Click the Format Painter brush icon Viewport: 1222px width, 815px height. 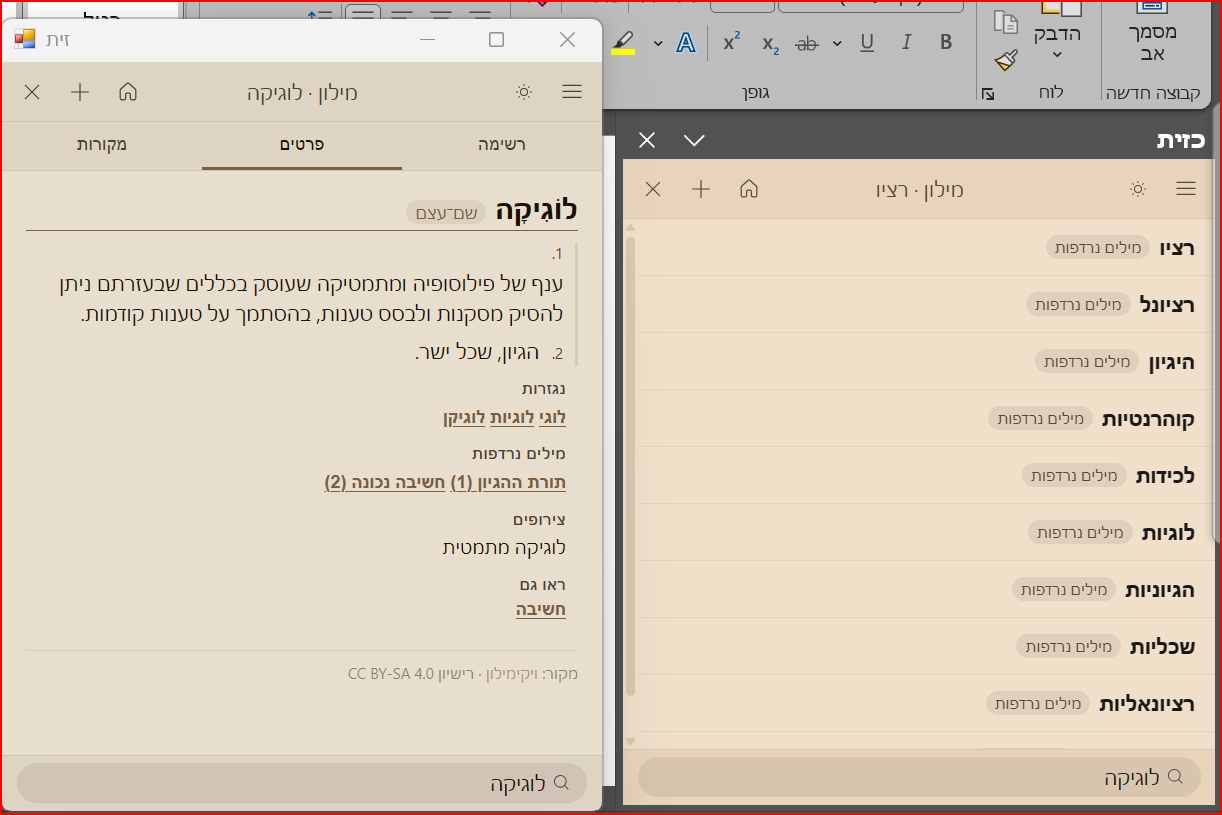click(x=1007, y=60)
